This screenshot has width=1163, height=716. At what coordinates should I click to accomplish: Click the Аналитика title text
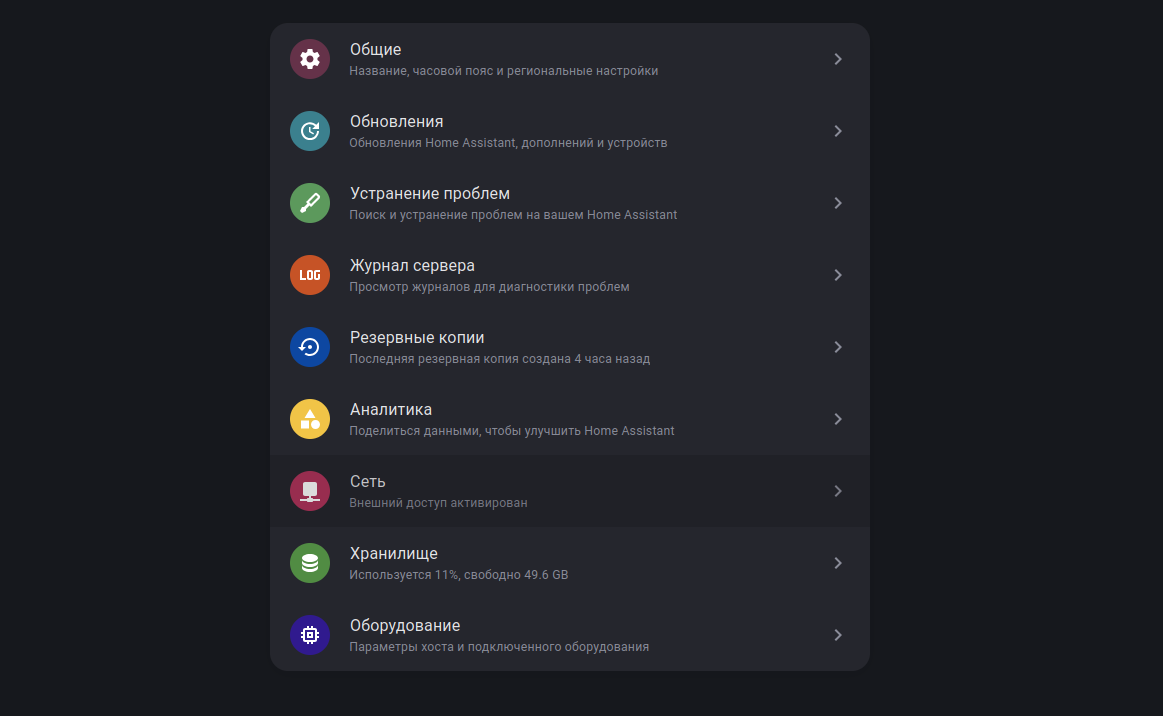click(391, 410)
